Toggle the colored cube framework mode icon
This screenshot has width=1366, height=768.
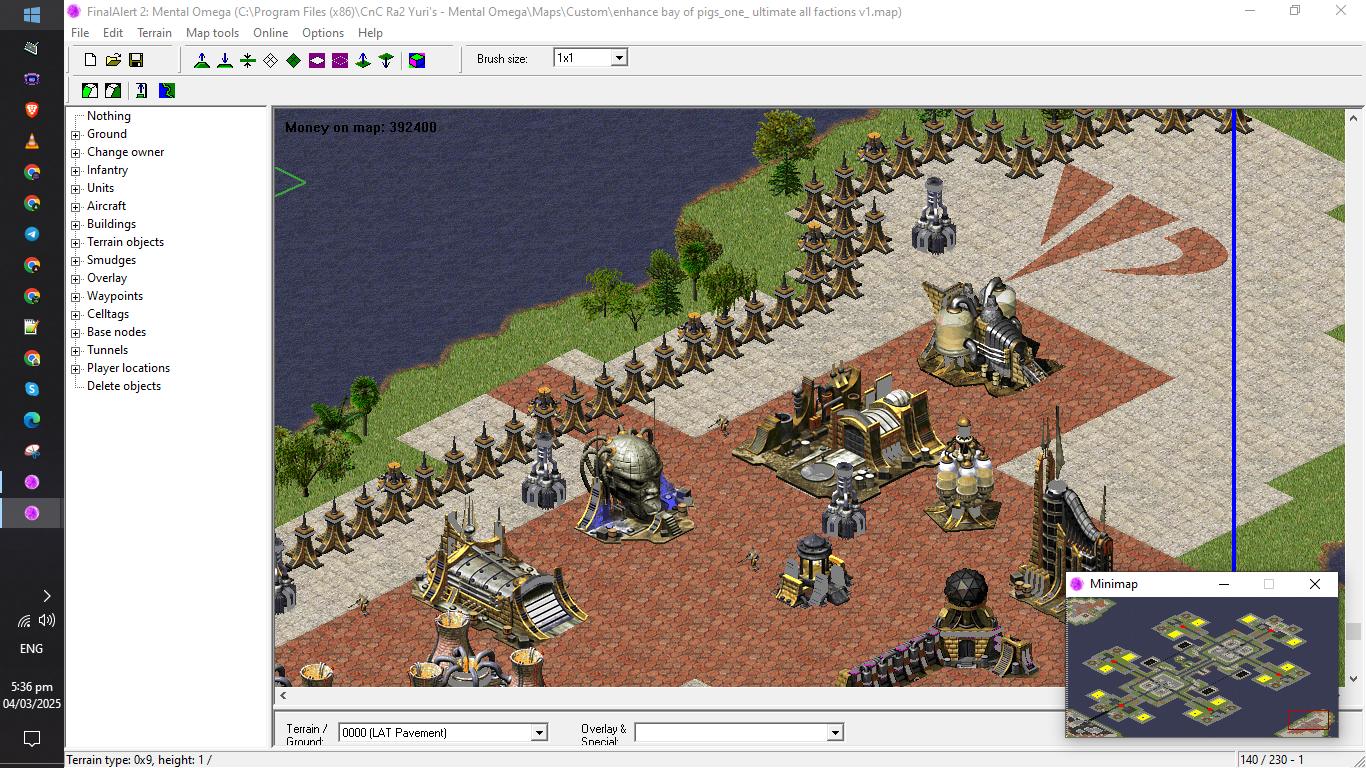[417, 60]
